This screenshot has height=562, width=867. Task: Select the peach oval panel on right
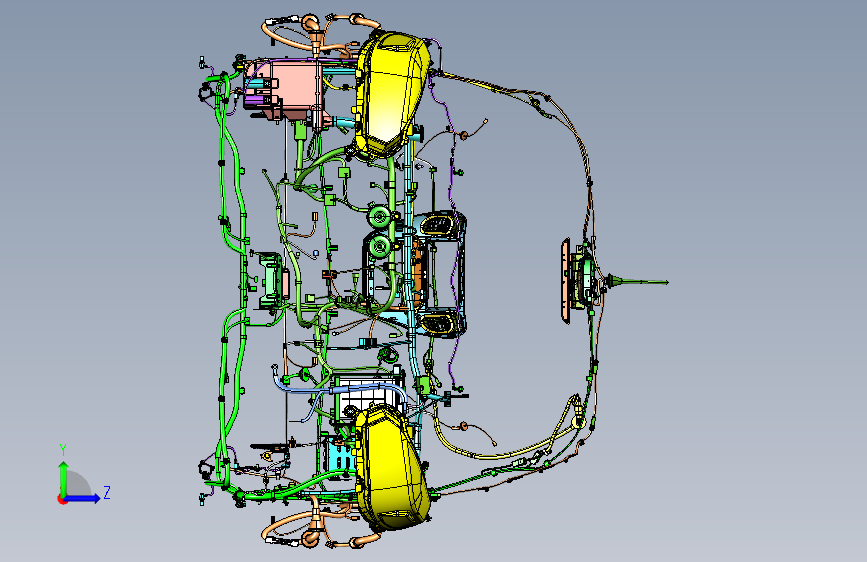(566, 281)
